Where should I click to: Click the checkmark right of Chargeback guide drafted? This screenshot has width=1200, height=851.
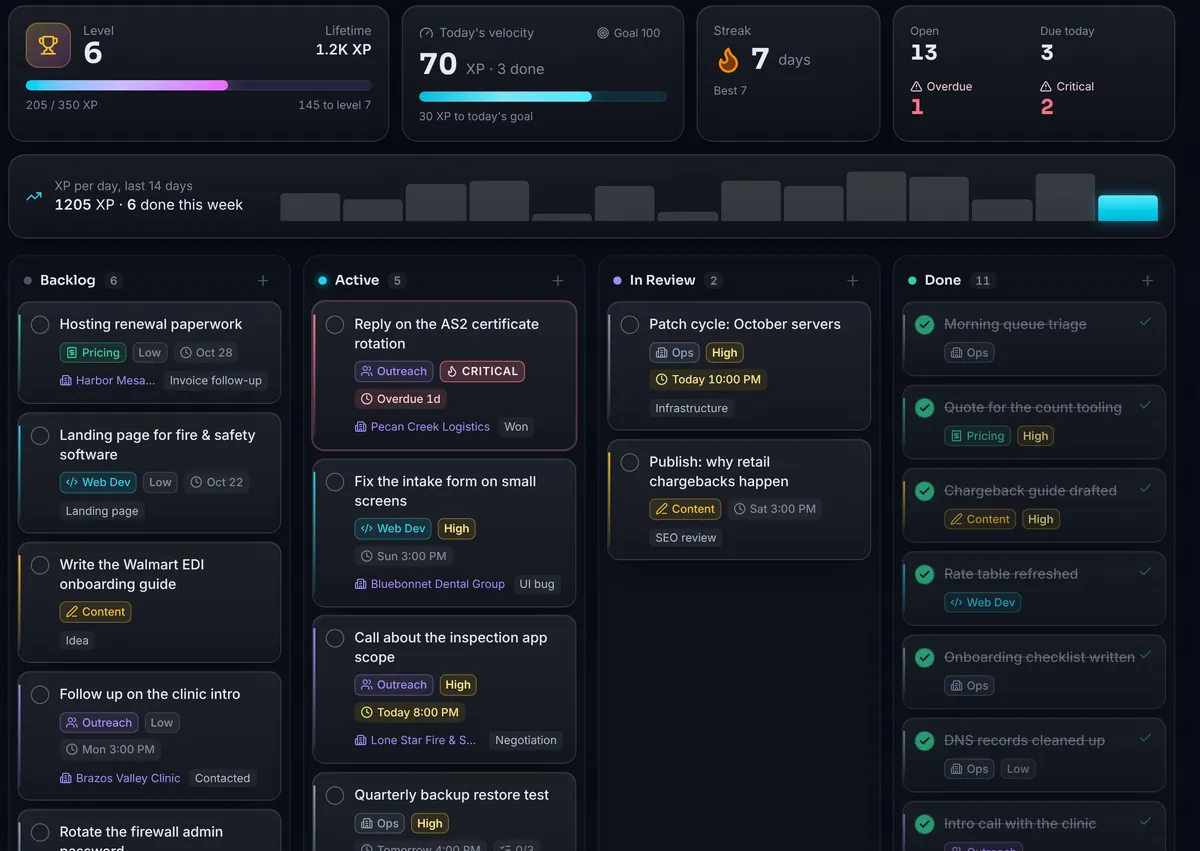(1146, 489)
